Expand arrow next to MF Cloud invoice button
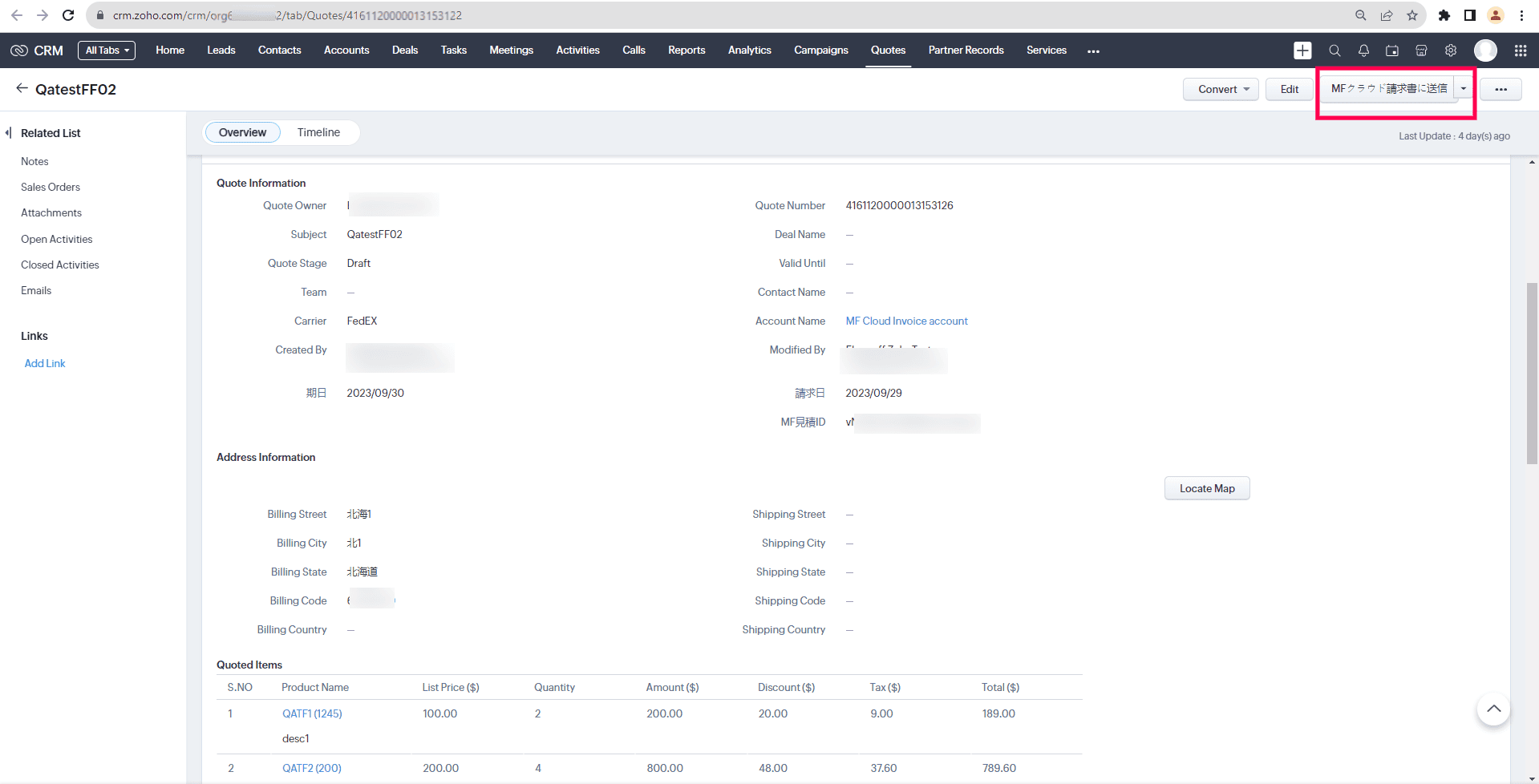1539x784 pixels. [1464, 89]
